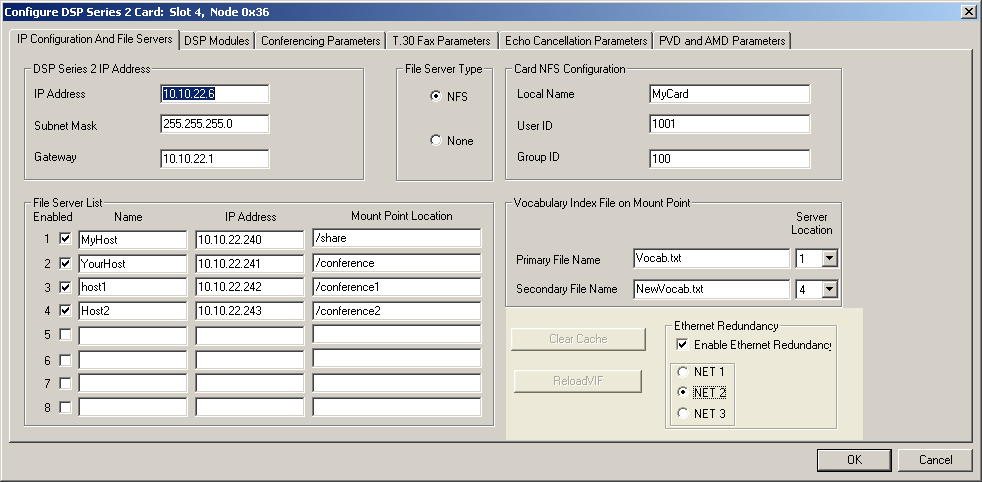
Task: Go to T.30 Fax Parameters tab
Action: (x=441, y=41)
